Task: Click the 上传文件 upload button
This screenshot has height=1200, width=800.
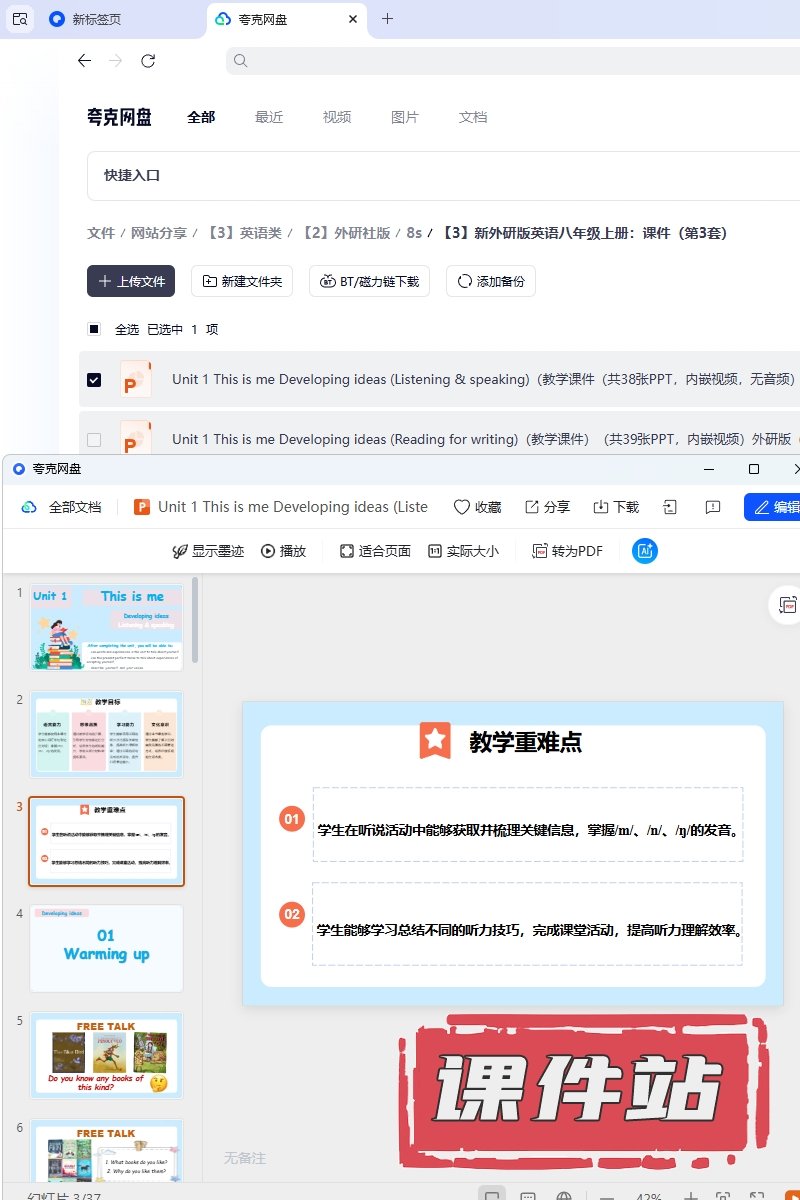Action: point(131,281)
